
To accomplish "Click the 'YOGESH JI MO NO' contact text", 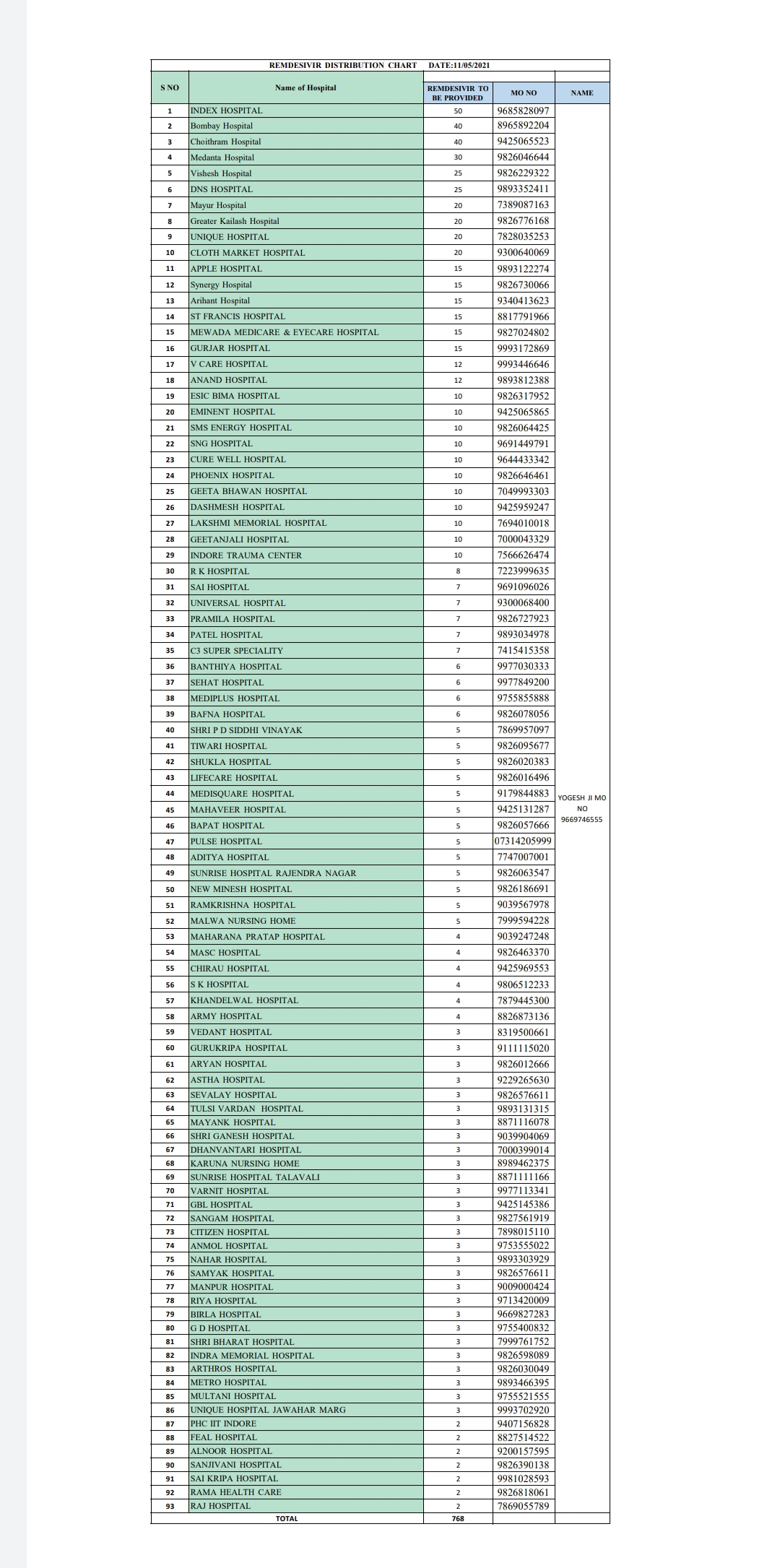I will 582,808.
